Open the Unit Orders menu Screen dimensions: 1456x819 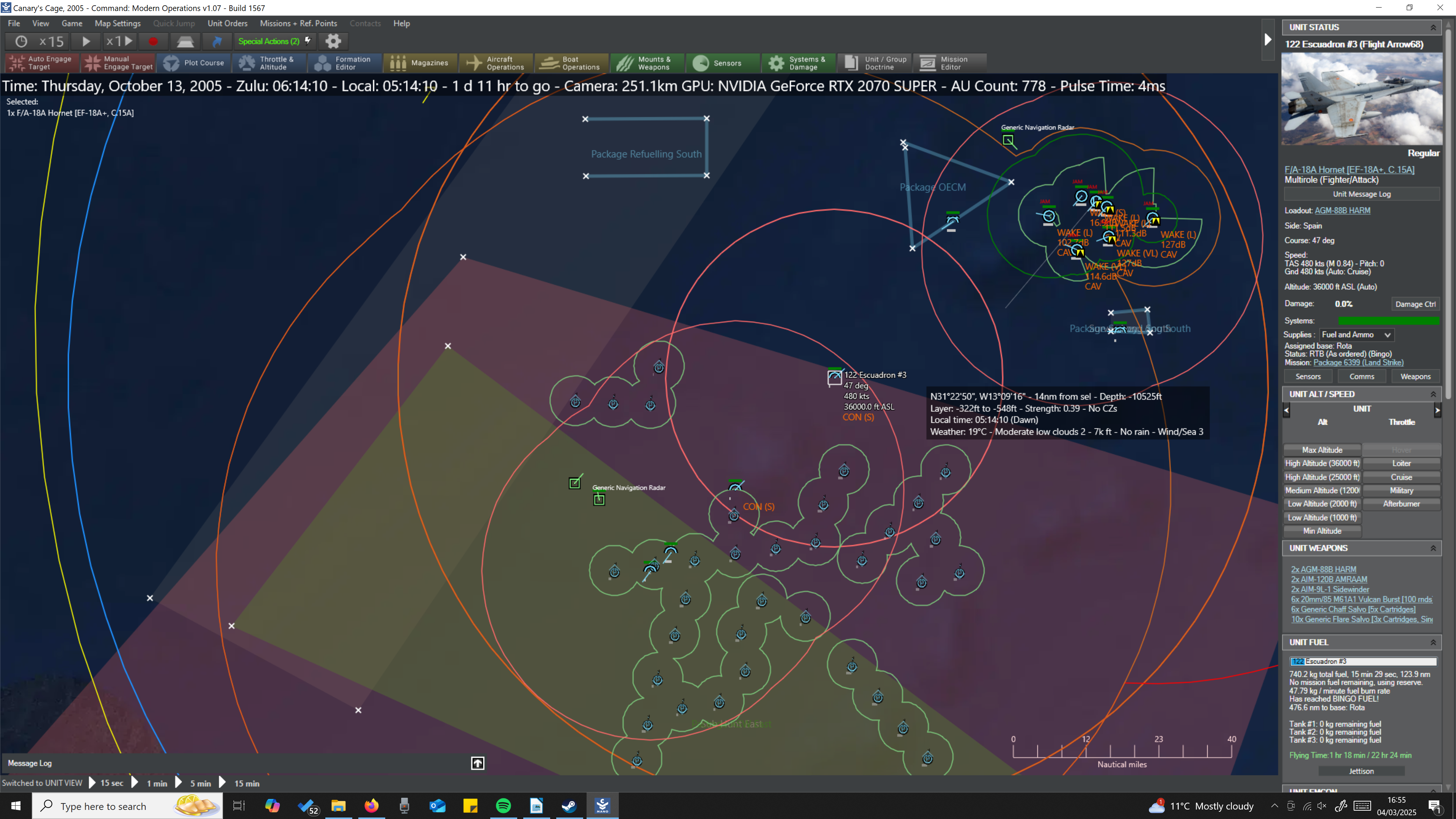tap(227, 23)
